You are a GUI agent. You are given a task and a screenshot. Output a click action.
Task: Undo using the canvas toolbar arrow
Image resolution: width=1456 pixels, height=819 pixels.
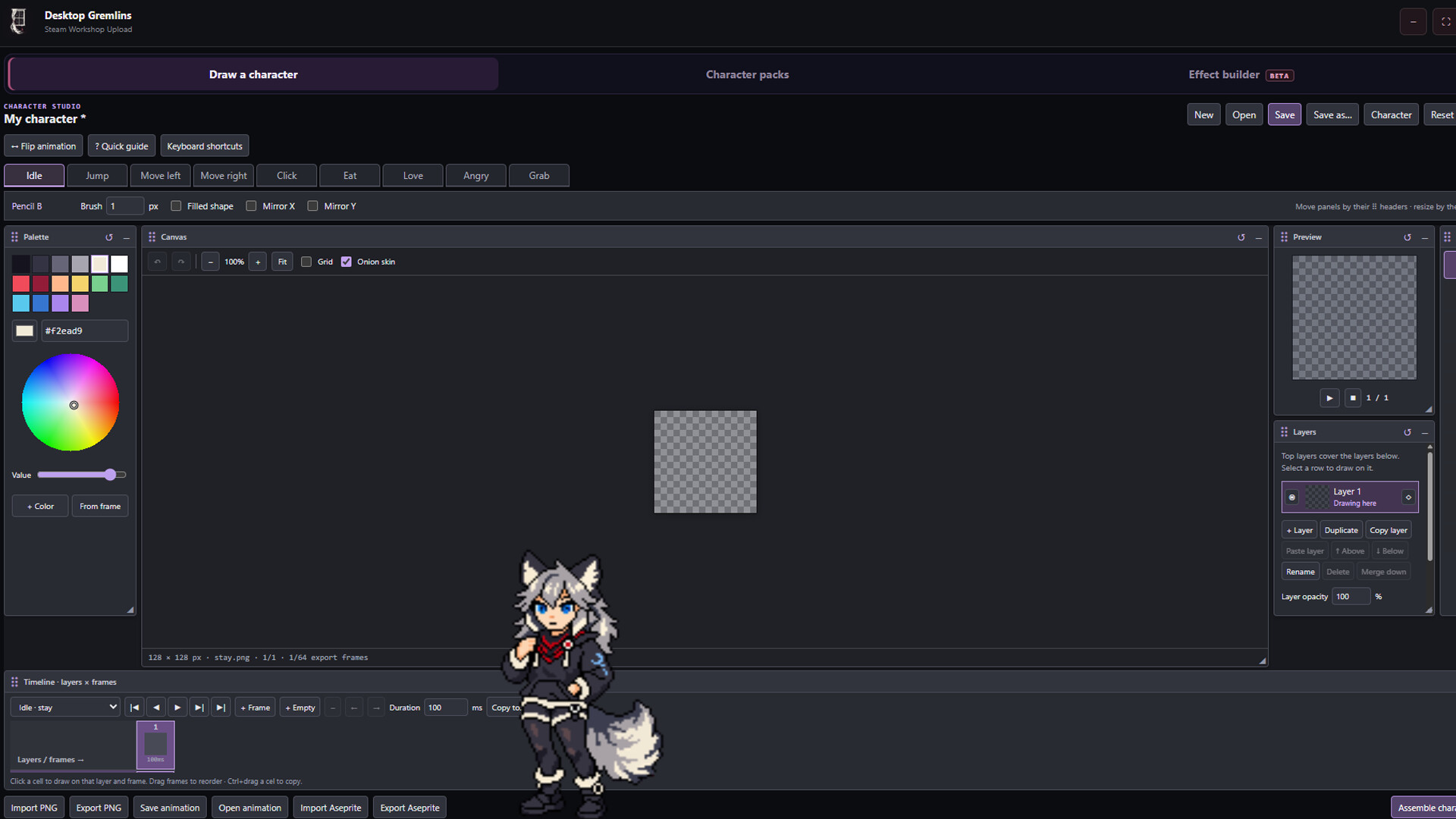(158, 262)
